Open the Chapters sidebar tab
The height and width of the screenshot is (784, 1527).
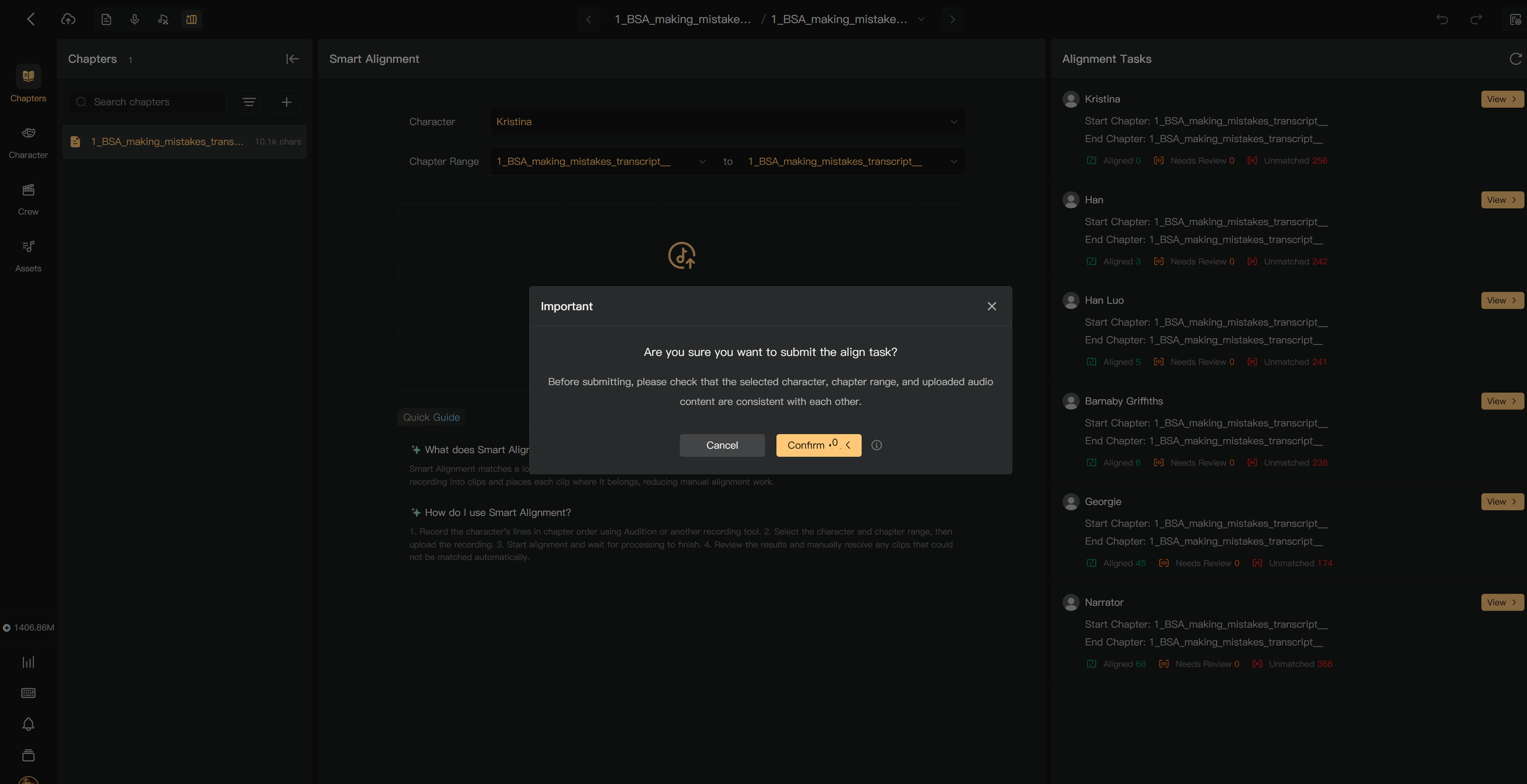tap(28, 84)
